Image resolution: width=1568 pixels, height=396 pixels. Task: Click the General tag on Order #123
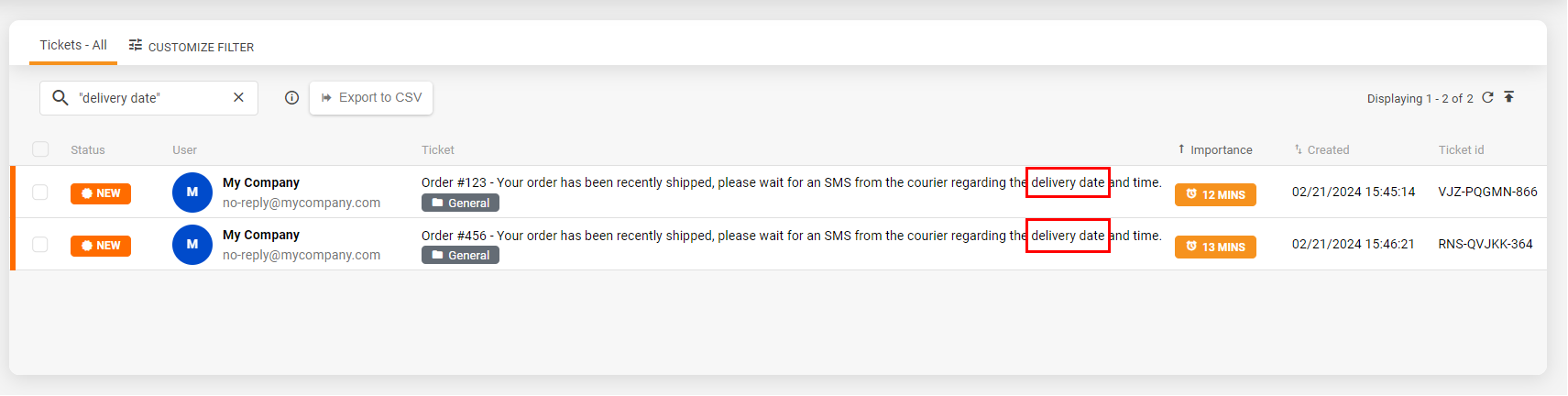click(x=460, y=203)
